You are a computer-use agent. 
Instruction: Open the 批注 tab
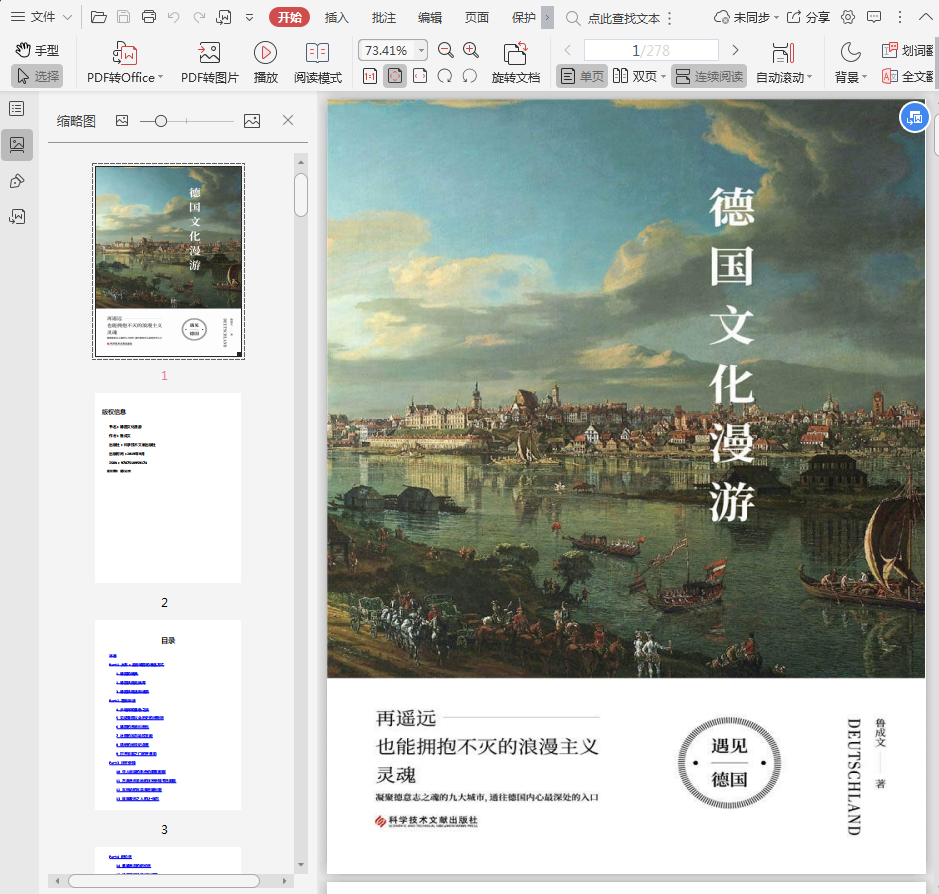click(383, 17)
